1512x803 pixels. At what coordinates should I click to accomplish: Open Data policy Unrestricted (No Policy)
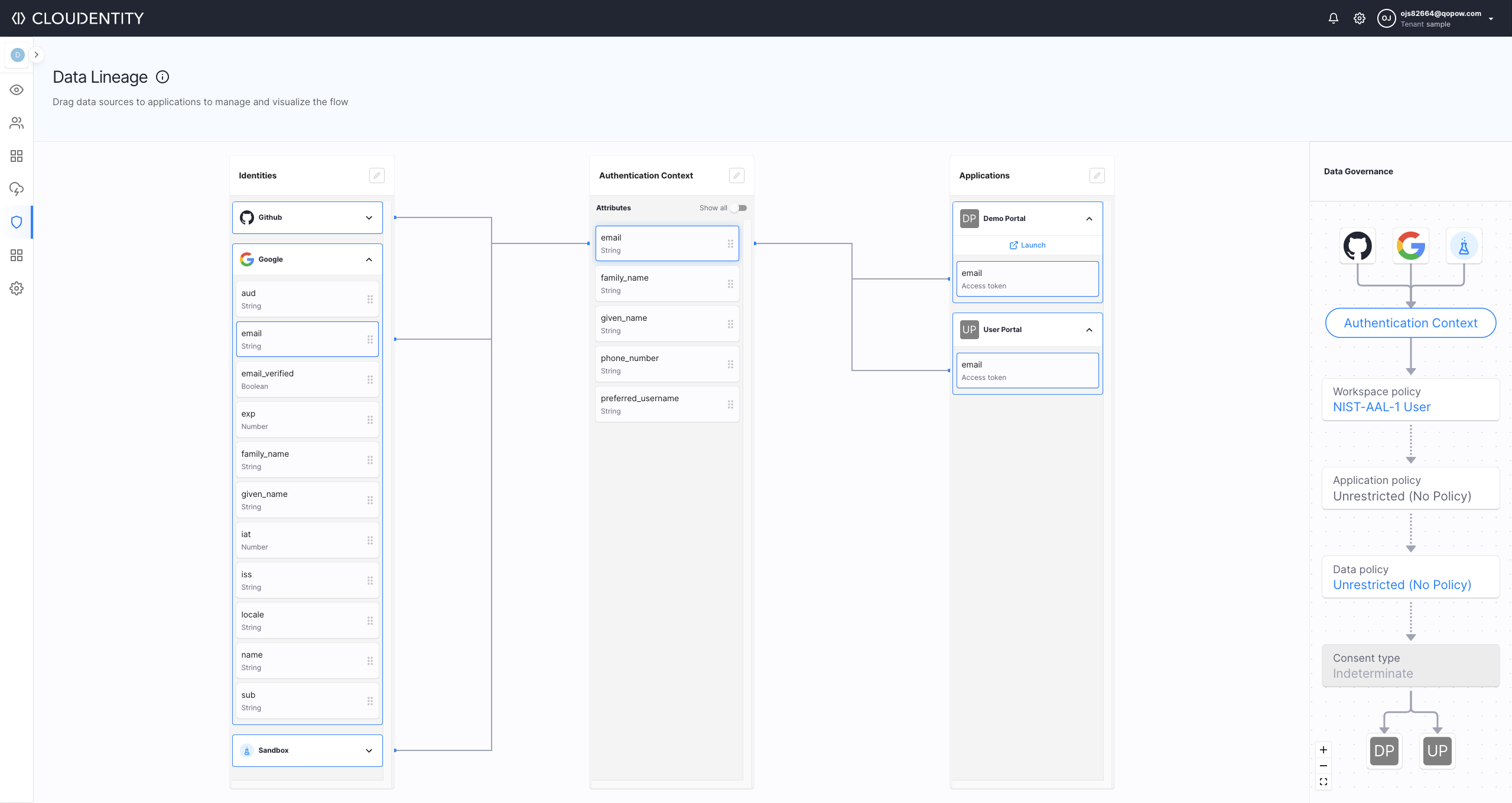tap(1402, 585)
